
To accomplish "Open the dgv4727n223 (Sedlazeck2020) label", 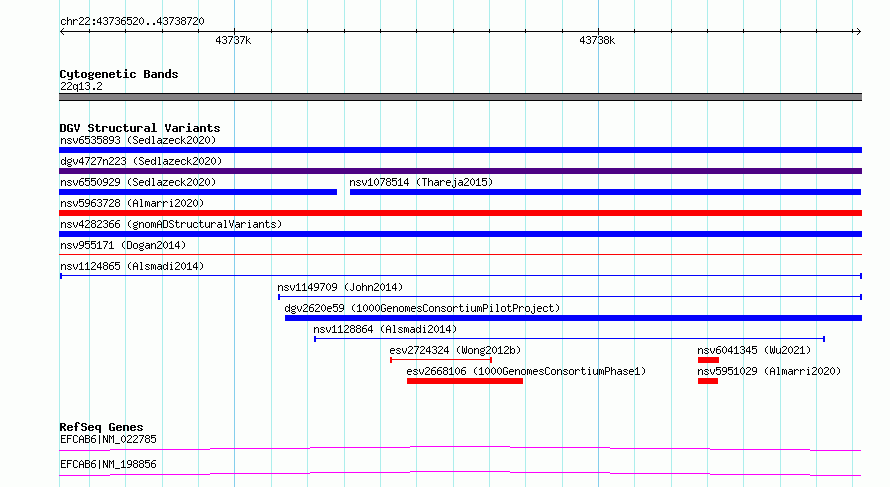I will click(141, 161).
